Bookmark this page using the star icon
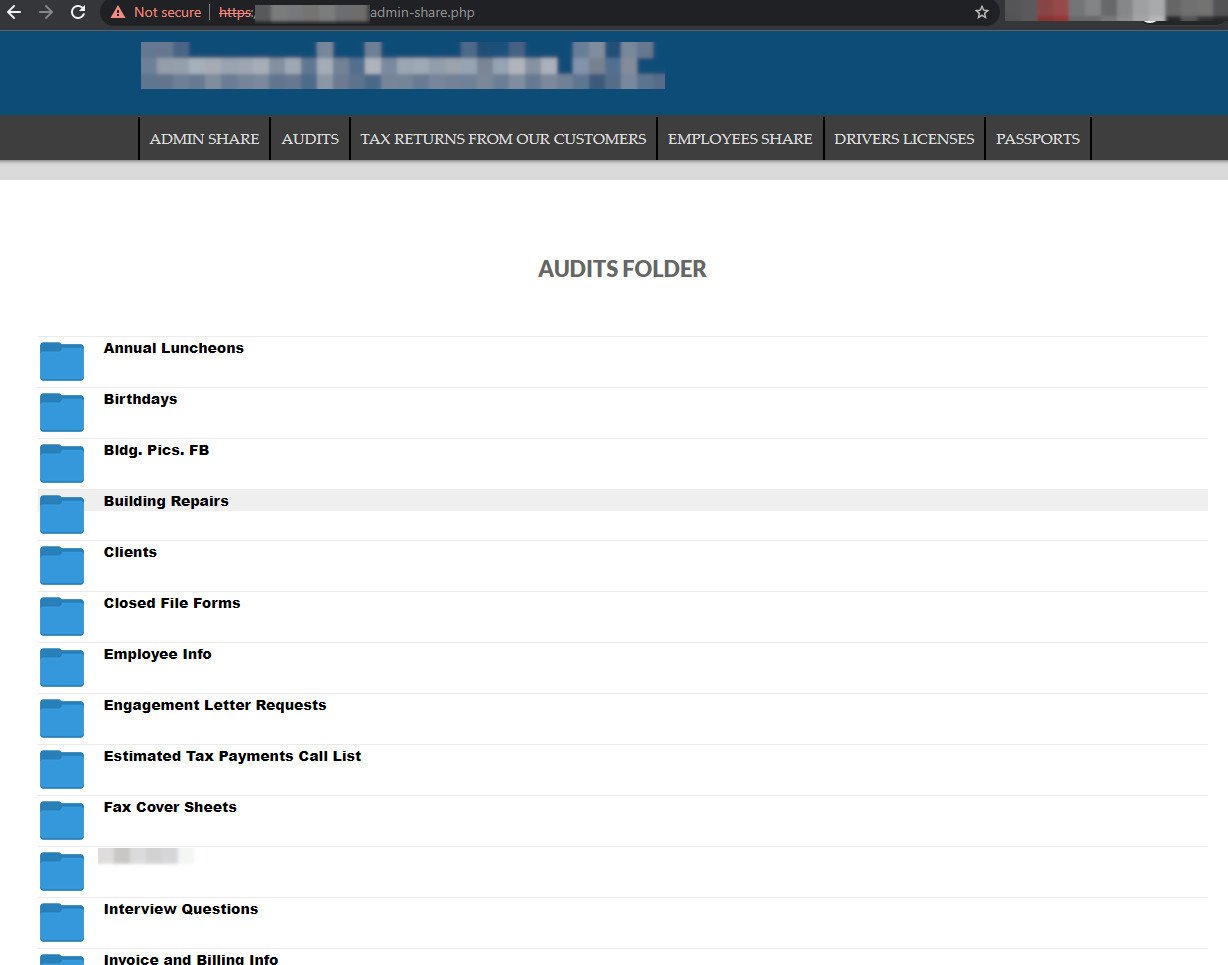Image resolution: width=1228 pixels, height=965 pixels. tap(981, 13)
